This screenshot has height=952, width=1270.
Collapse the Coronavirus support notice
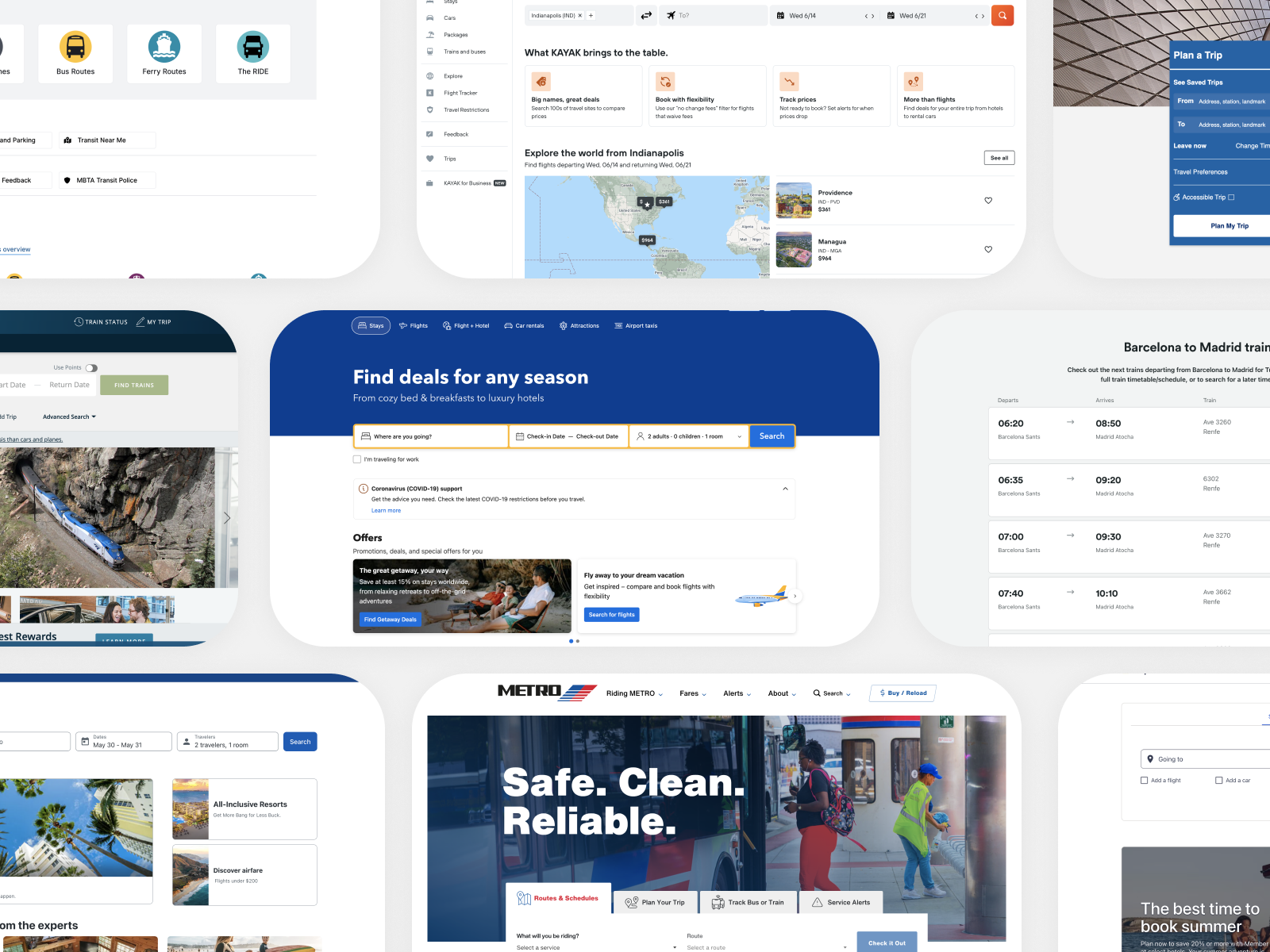coord(785,489)
